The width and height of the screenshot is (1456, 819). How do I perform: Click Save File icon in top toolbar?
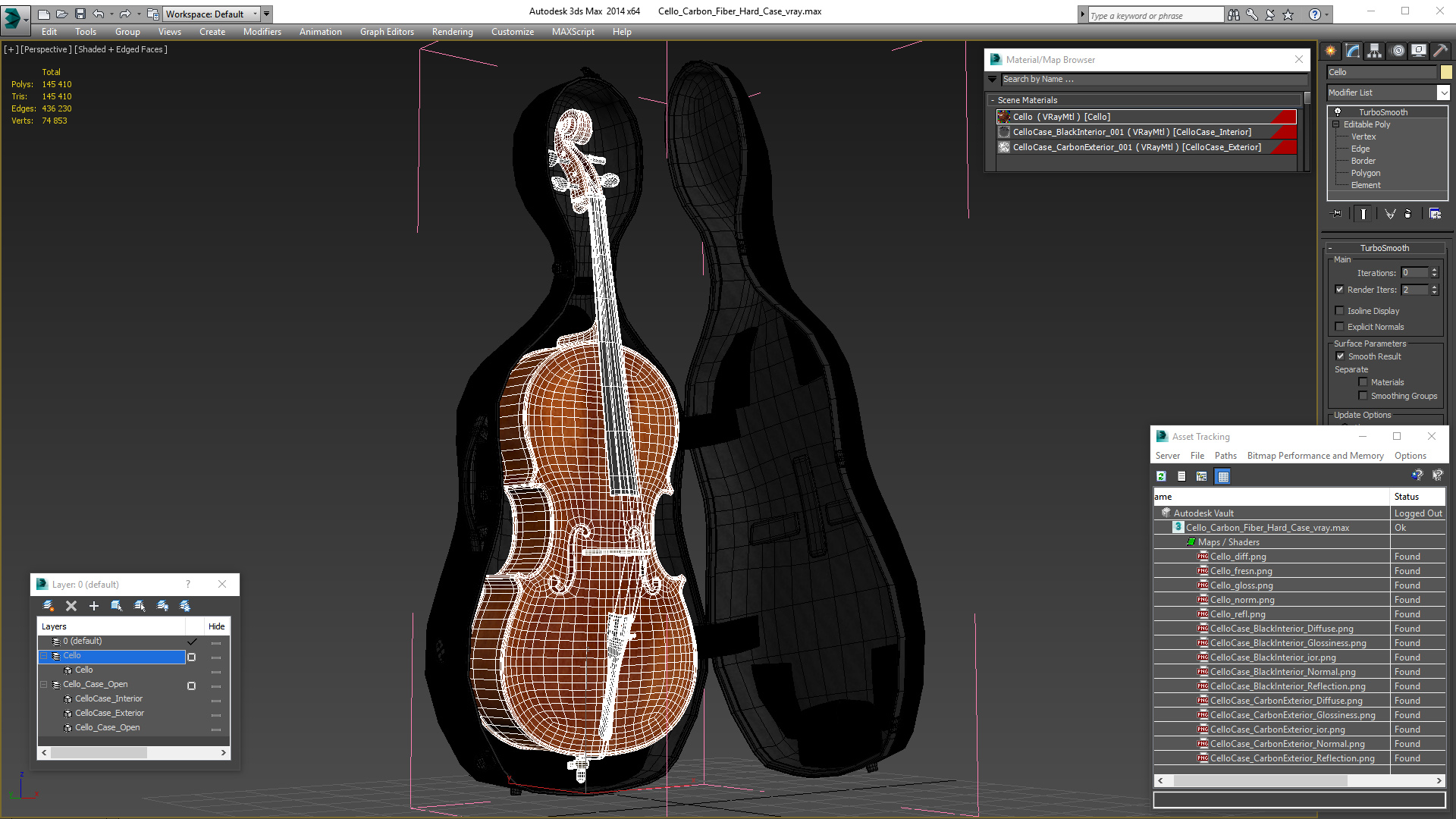(80, 14)
